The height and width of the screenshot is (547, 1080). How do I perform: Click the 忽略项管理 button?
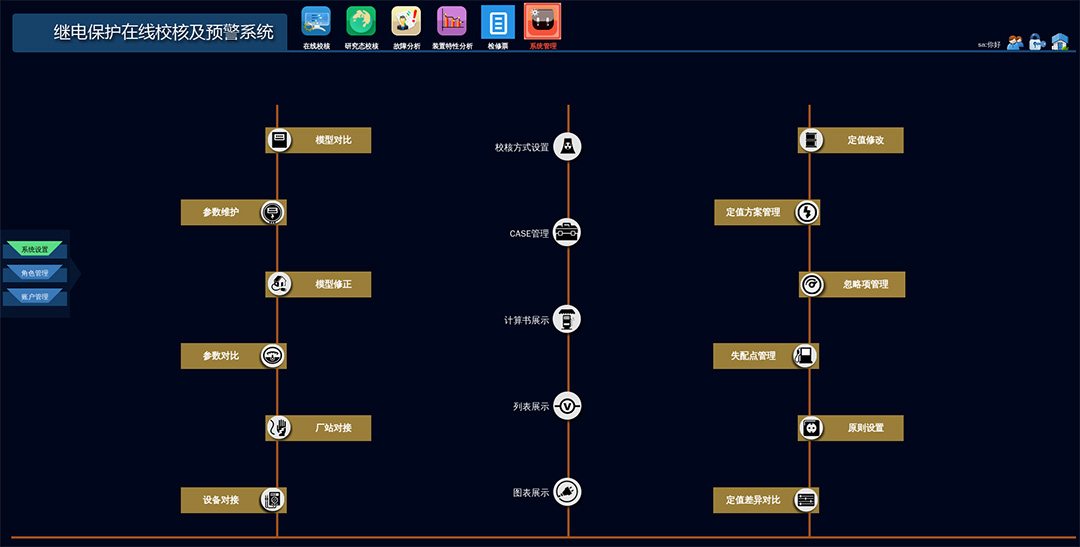click(851, 284)
